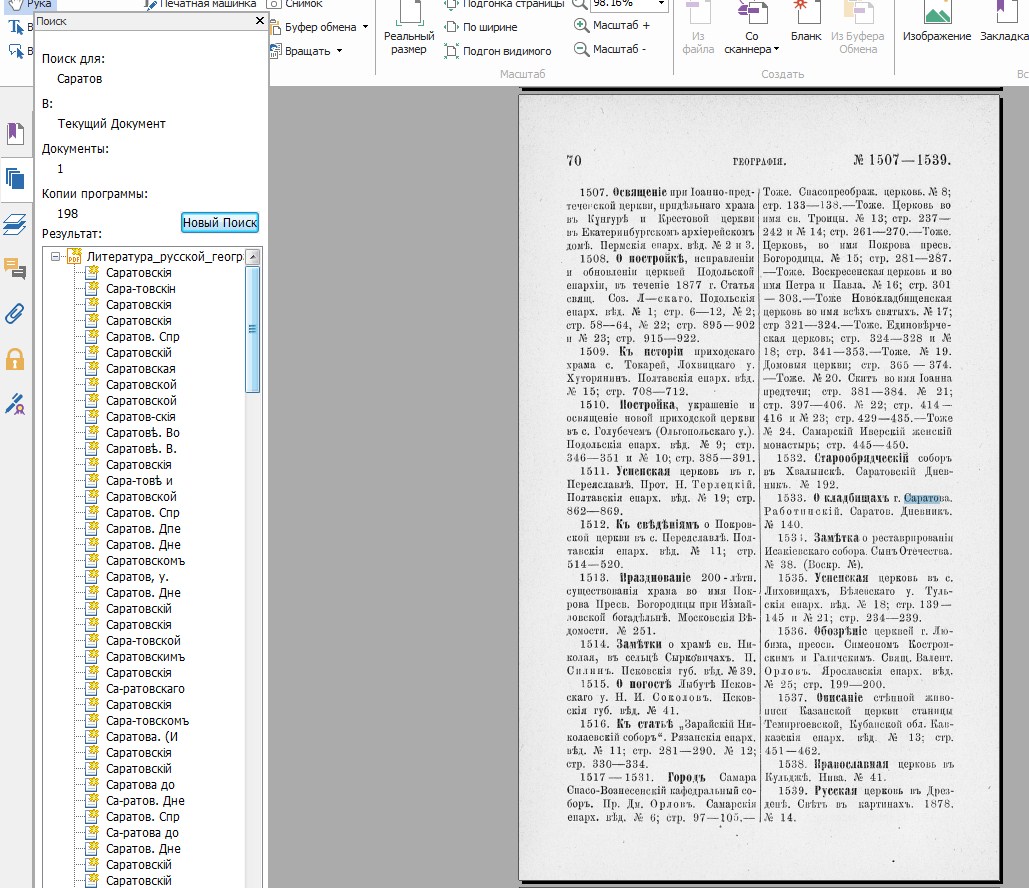This screenshot has height=888, width=1029.
Task: Add a Закладка bookmark
Action: click(1004, 23)
